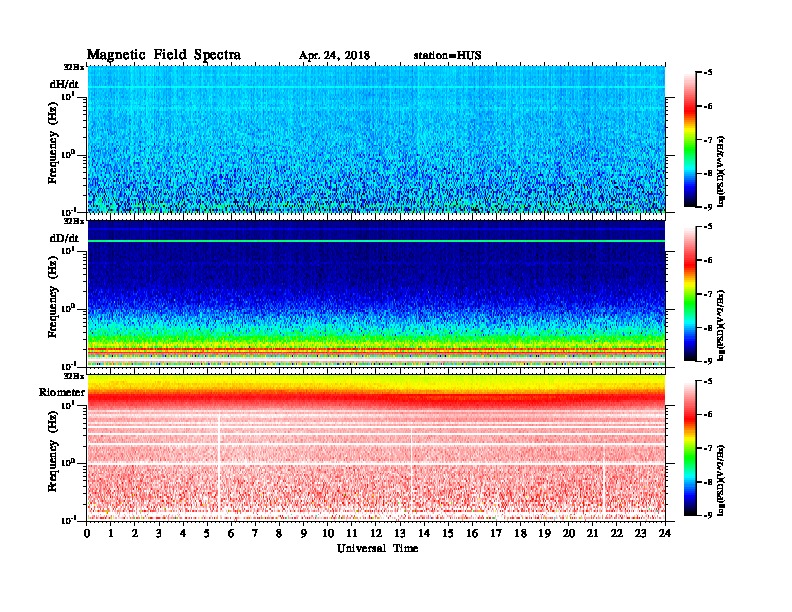The image size is (792, 612).
Task: Click hour tick label "21" on time axis
Action: [592, 533]
